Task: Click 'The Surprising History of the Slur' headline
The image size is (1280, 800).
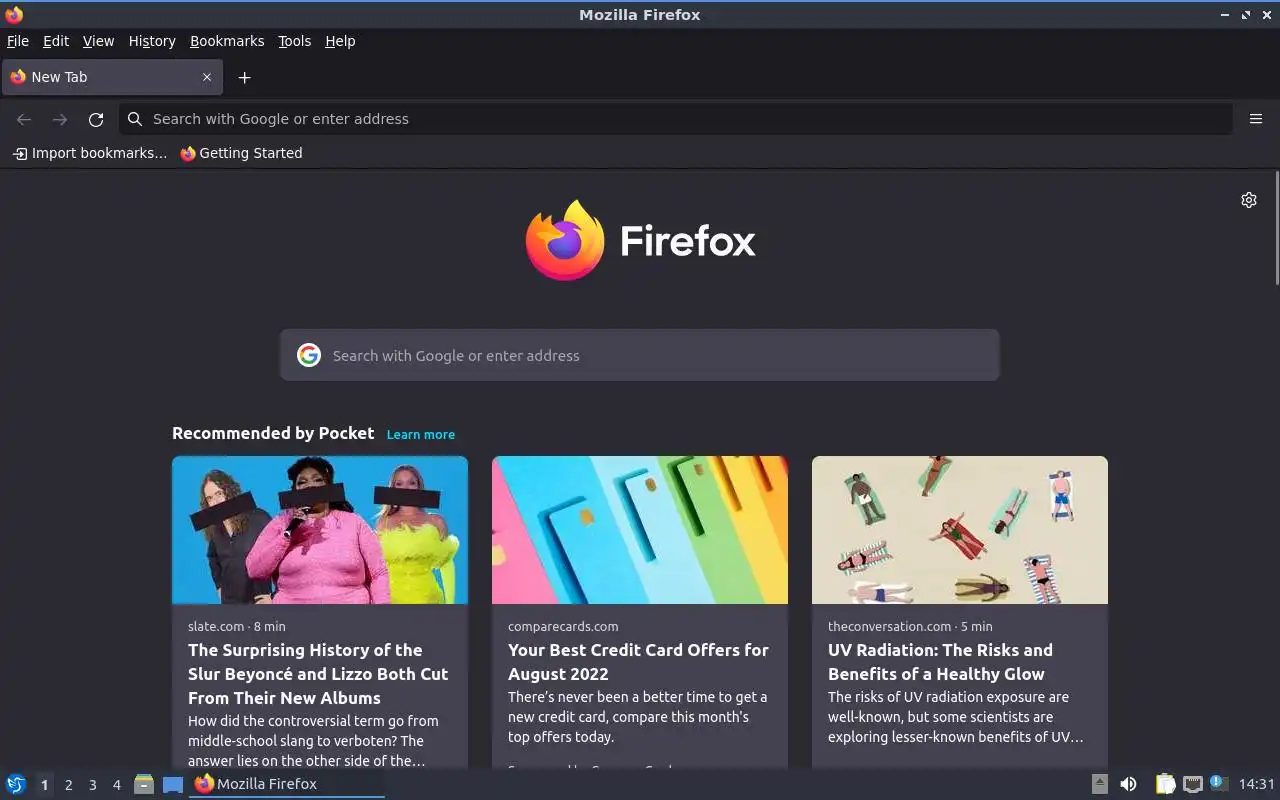Action: tap(318, 674)
